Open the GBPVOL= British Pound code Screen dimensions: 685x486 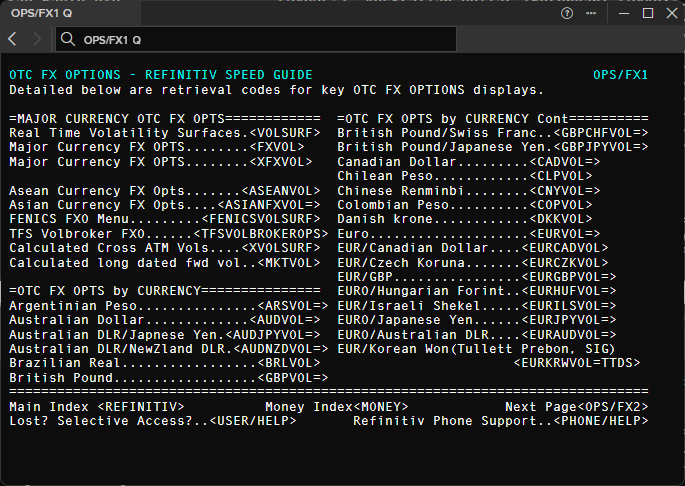coord(293,378)
